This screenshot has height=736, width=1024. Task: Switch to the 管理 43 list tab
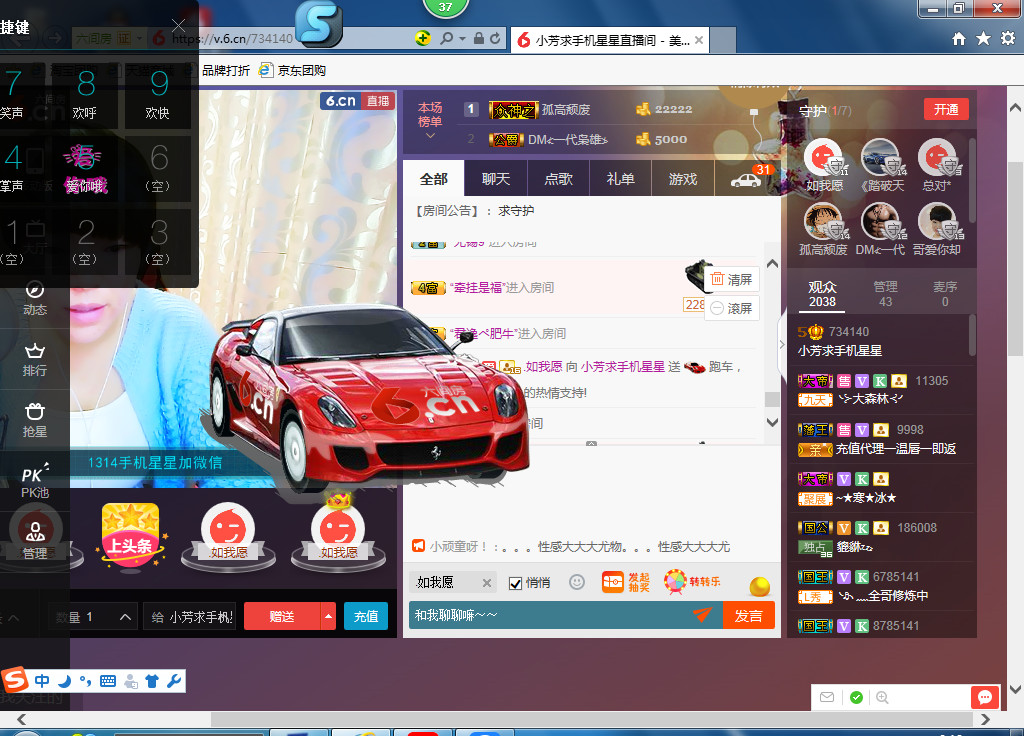tap(886, 294)
